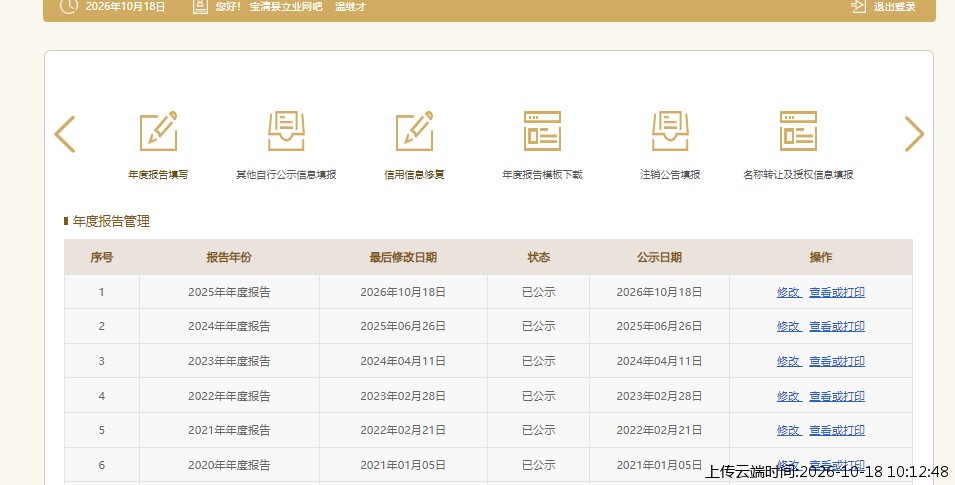The width and height of the screenshot is (955, 485).
Task: Open the 信用信息修复 pencil icon
Action: [x=414, y=131]
